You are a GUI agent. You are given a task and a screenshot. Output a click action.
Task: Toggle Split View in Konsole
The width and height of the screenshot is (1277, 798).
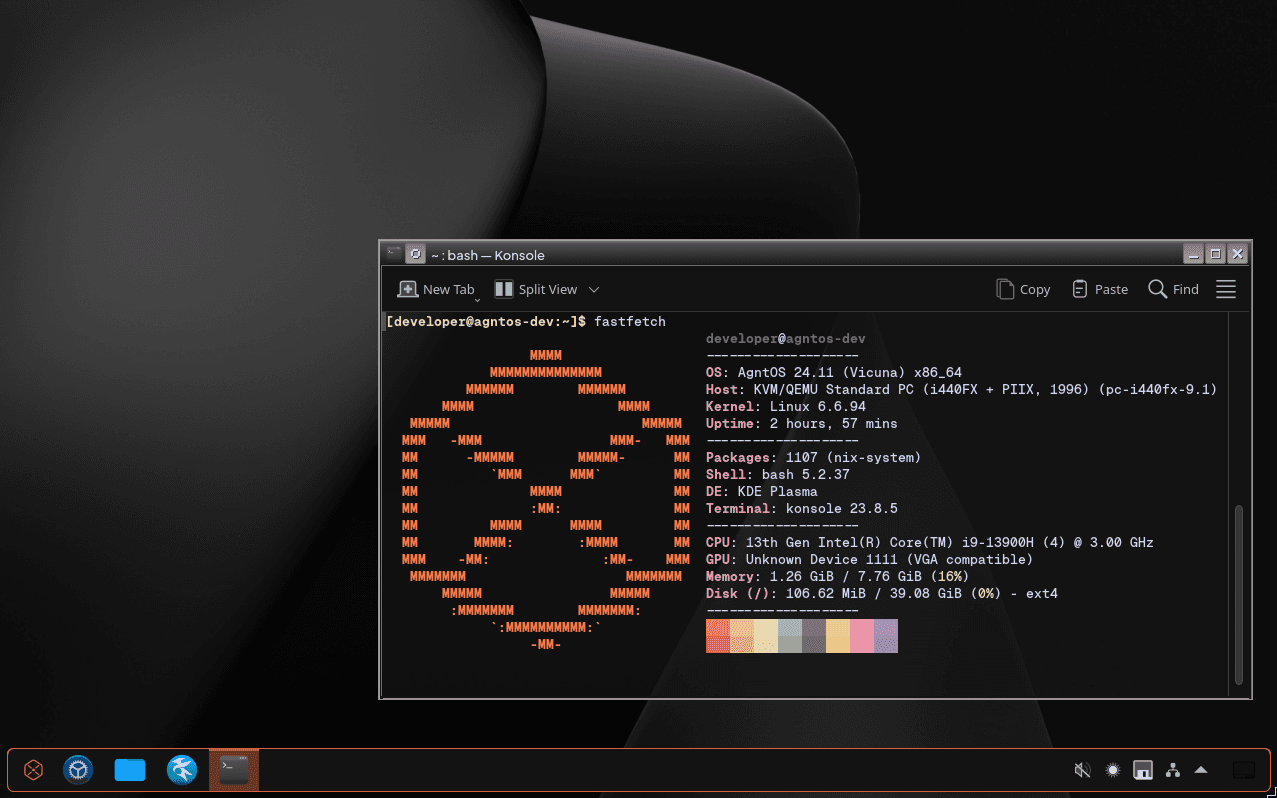536,289
